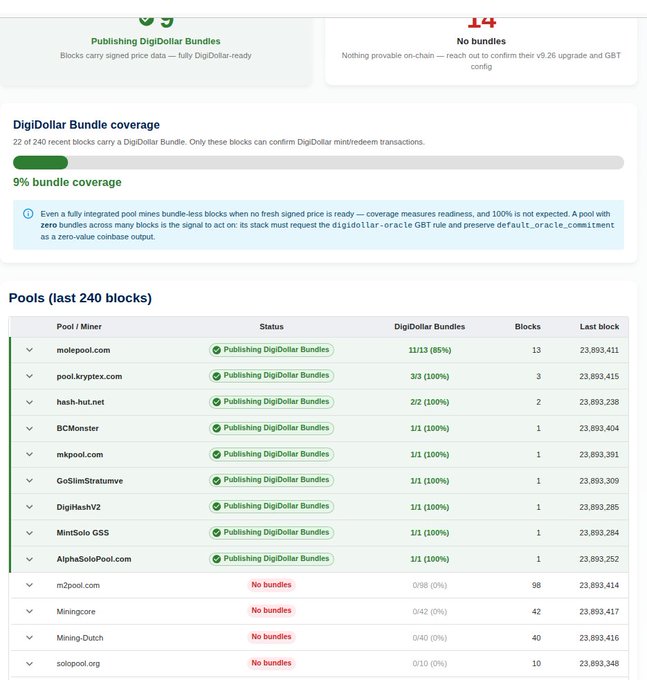Click the molepool.com pool name

[x=83, y=350]
